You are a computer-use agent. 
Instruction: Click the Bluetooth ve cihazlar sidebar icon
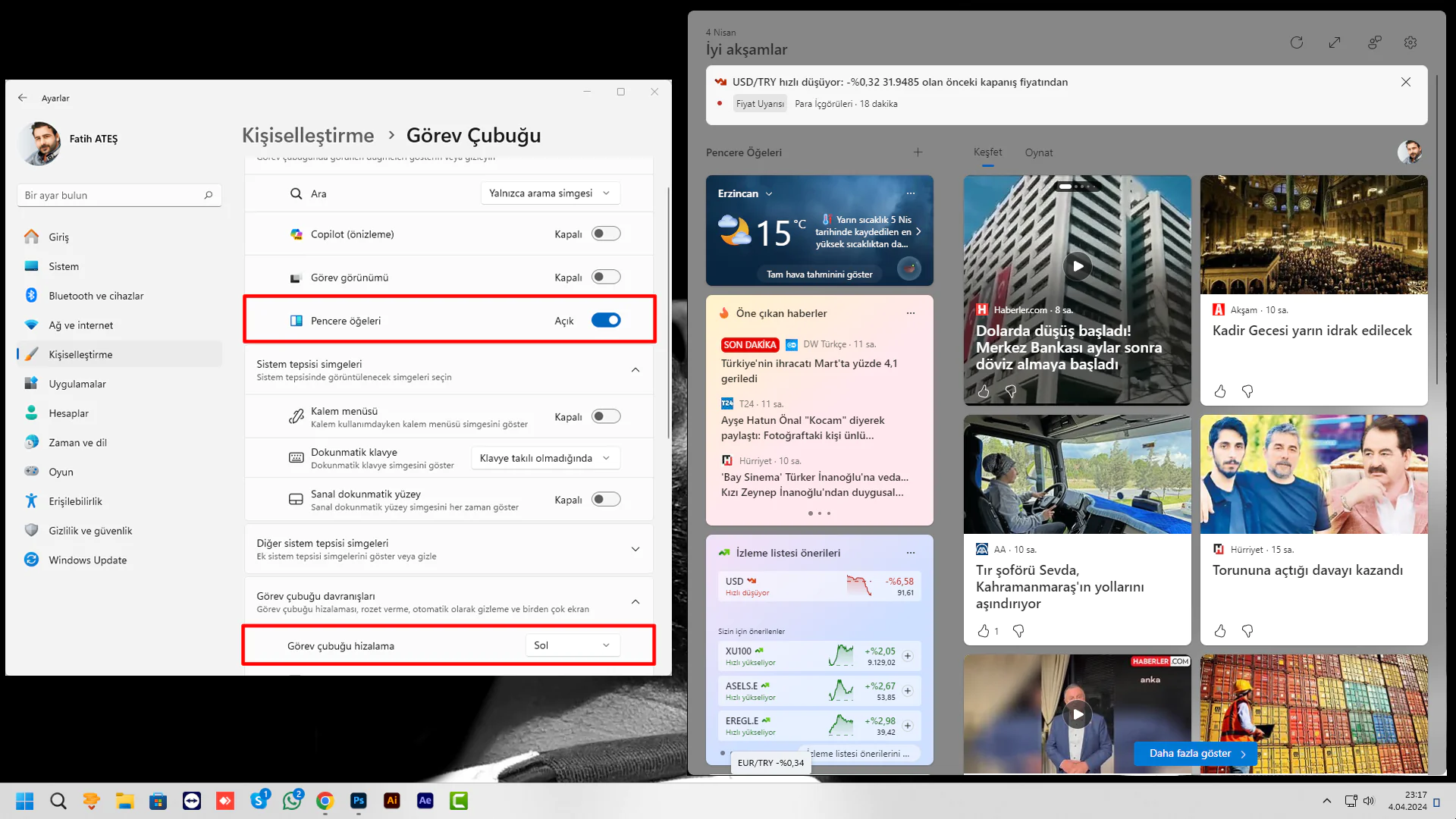[x=31, y=295]
